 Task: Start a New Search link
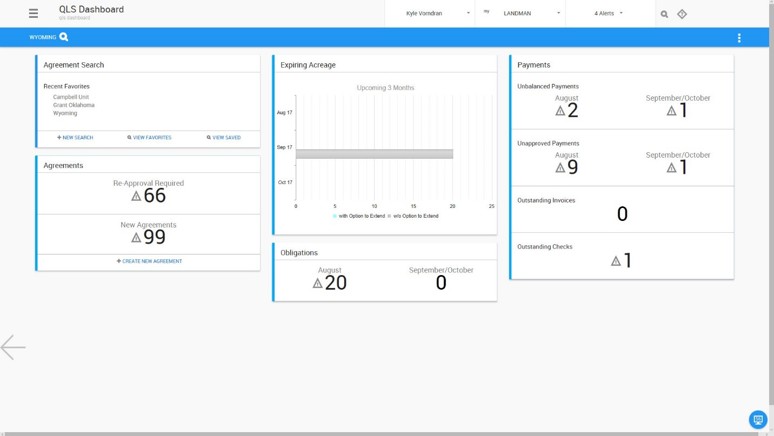[x=75, y=138]
